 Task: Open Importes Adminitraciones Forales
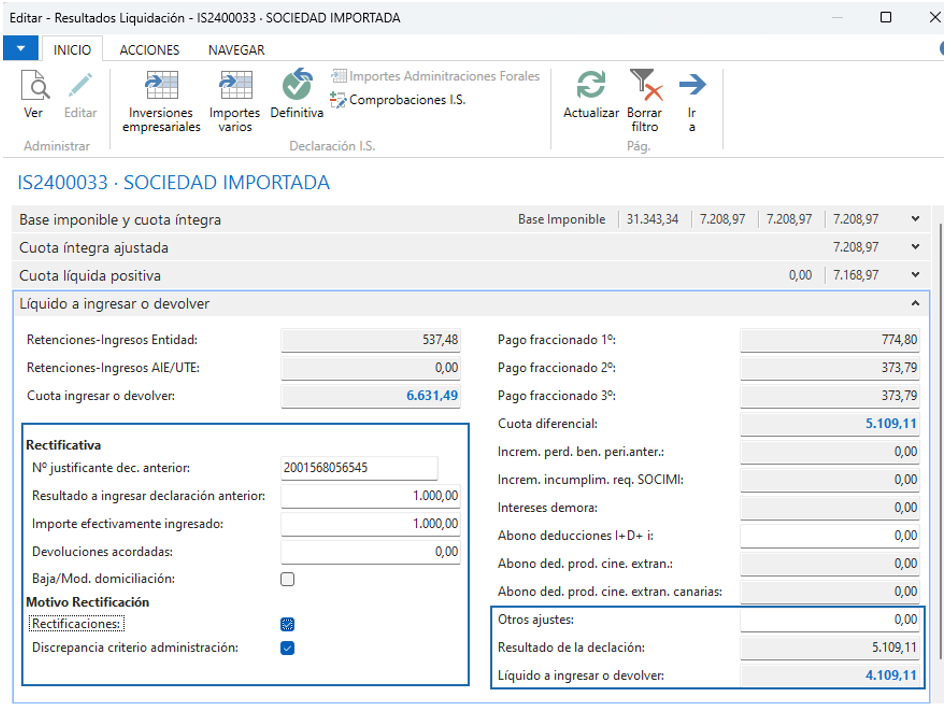[435, 76]
